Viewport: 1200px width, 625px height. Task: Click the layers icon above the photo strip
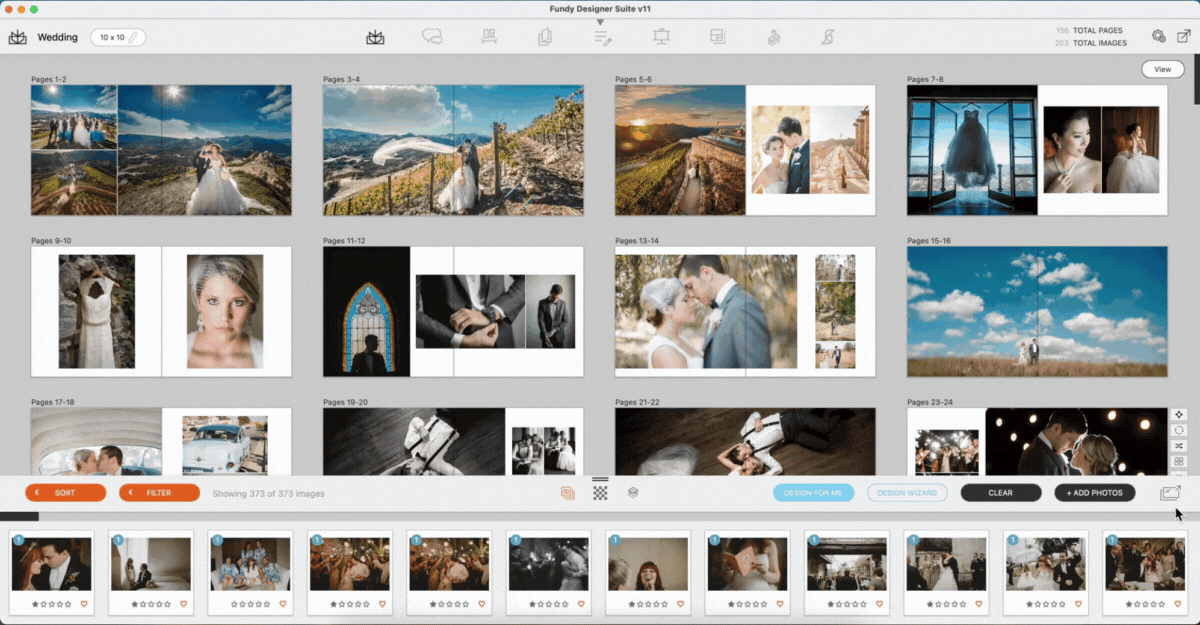tap(633, 492)
